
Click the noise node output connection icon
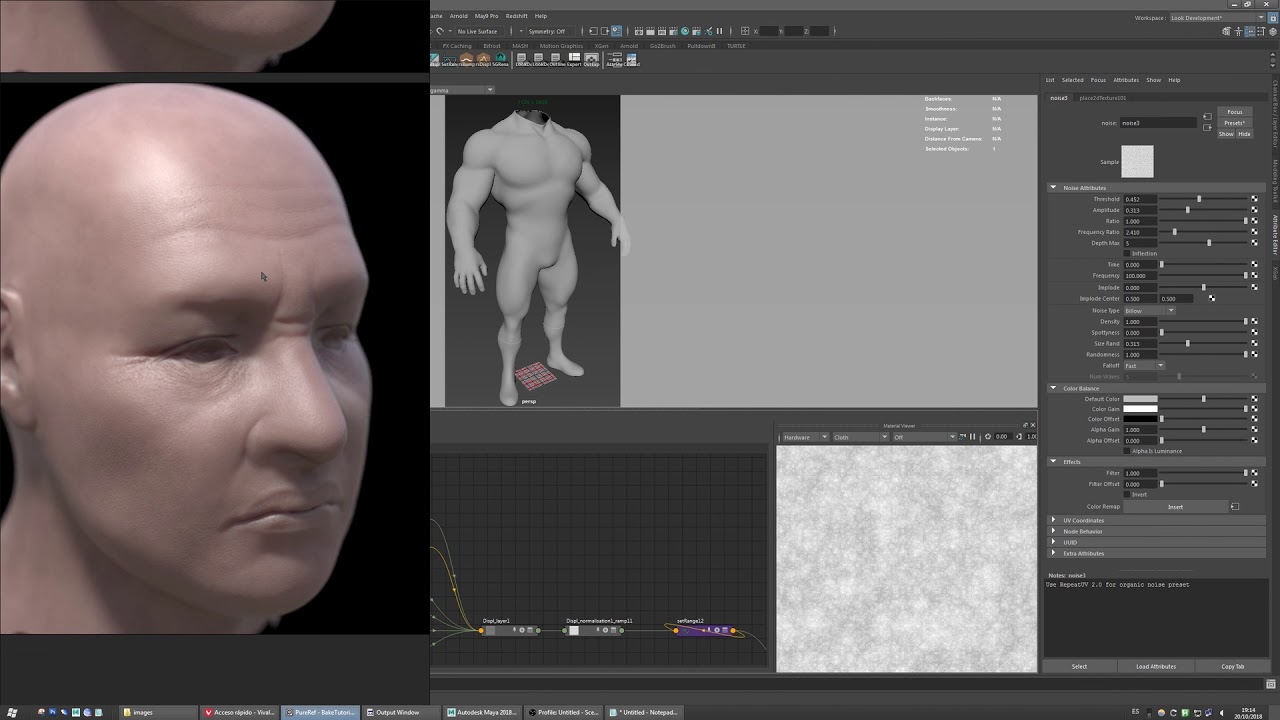click(x=1207, y=127)
